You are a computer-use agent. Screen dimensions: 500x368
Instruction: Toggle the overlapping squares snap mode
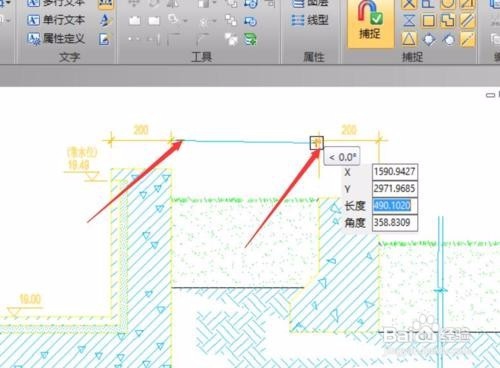pyautogui.click(x=448, y=21)
